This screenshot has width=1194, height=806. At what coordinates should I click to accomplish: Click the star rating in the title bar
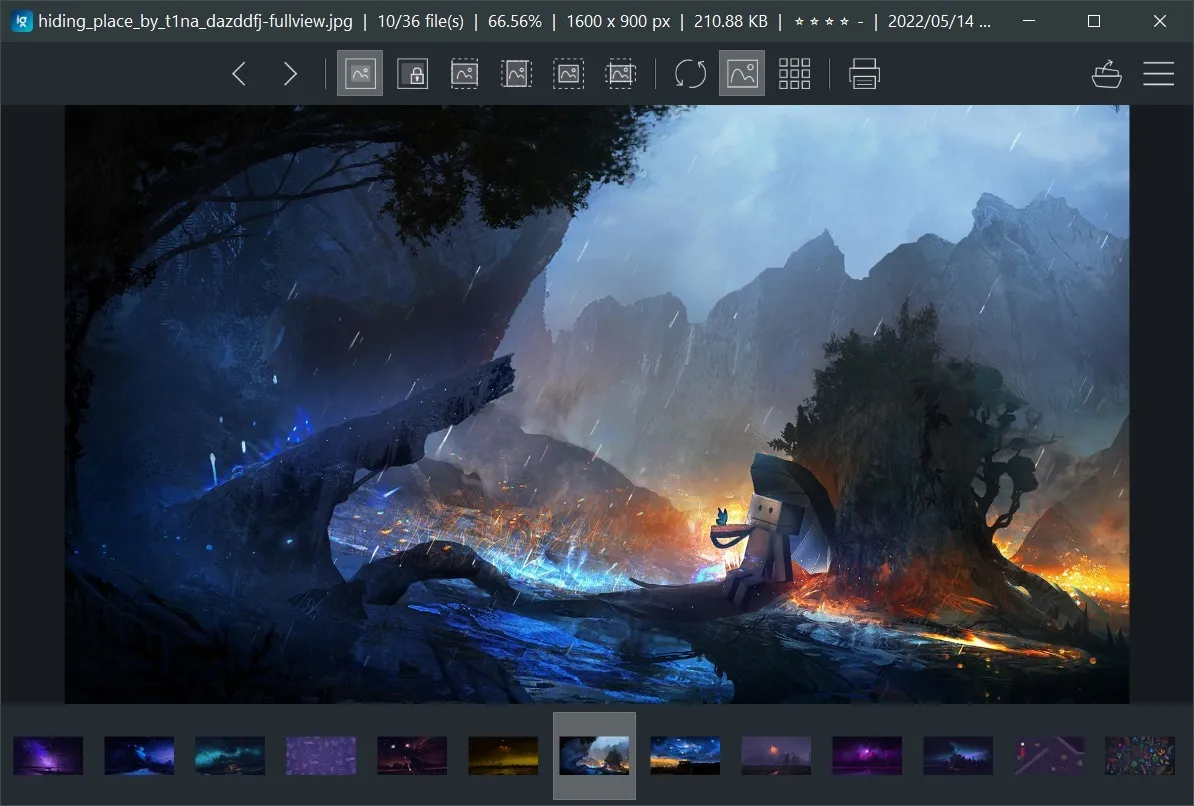click(x=828, y=22)
